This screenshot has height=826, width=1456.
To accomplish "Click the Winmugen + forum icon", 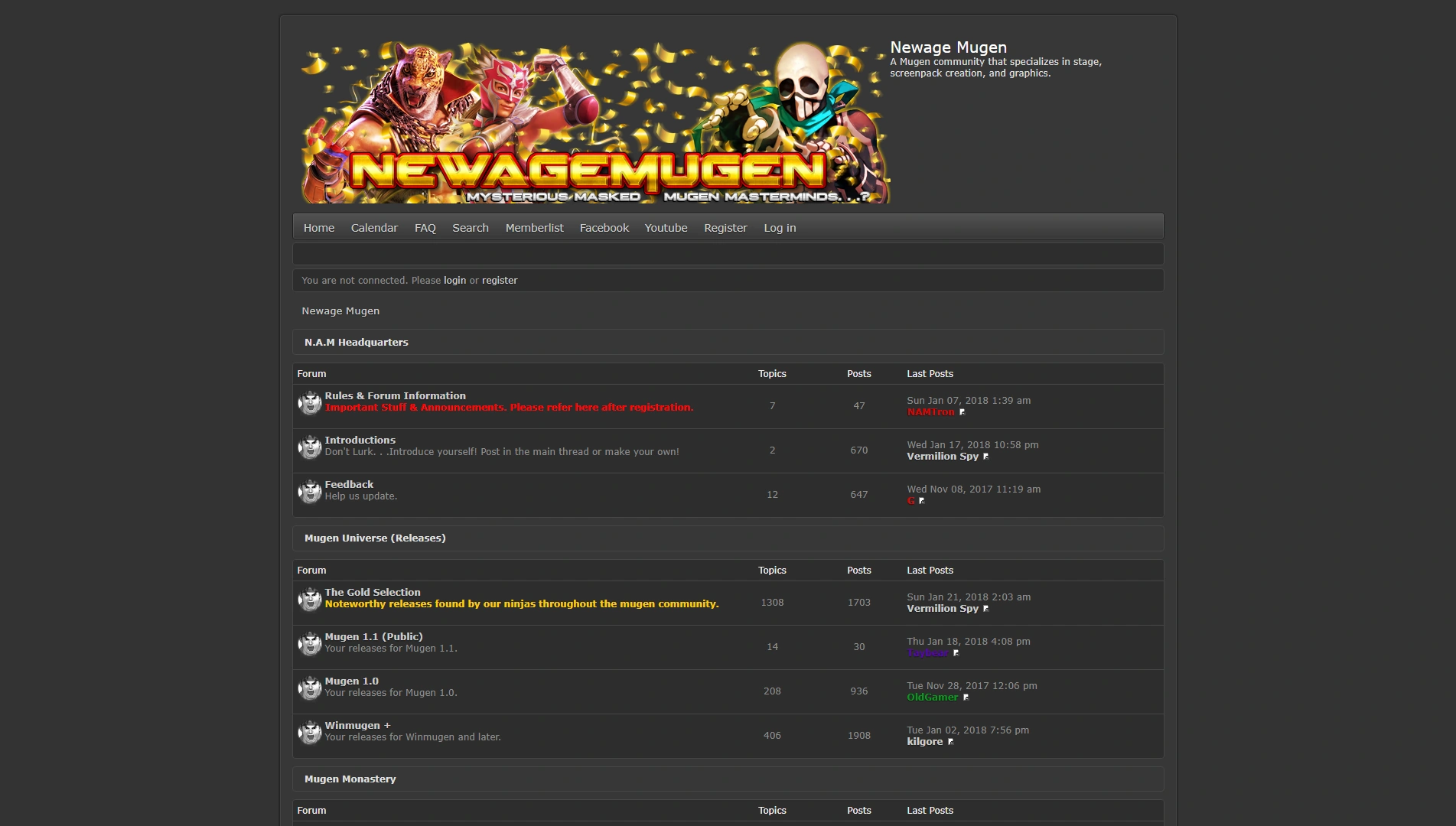I will point(309,732).
